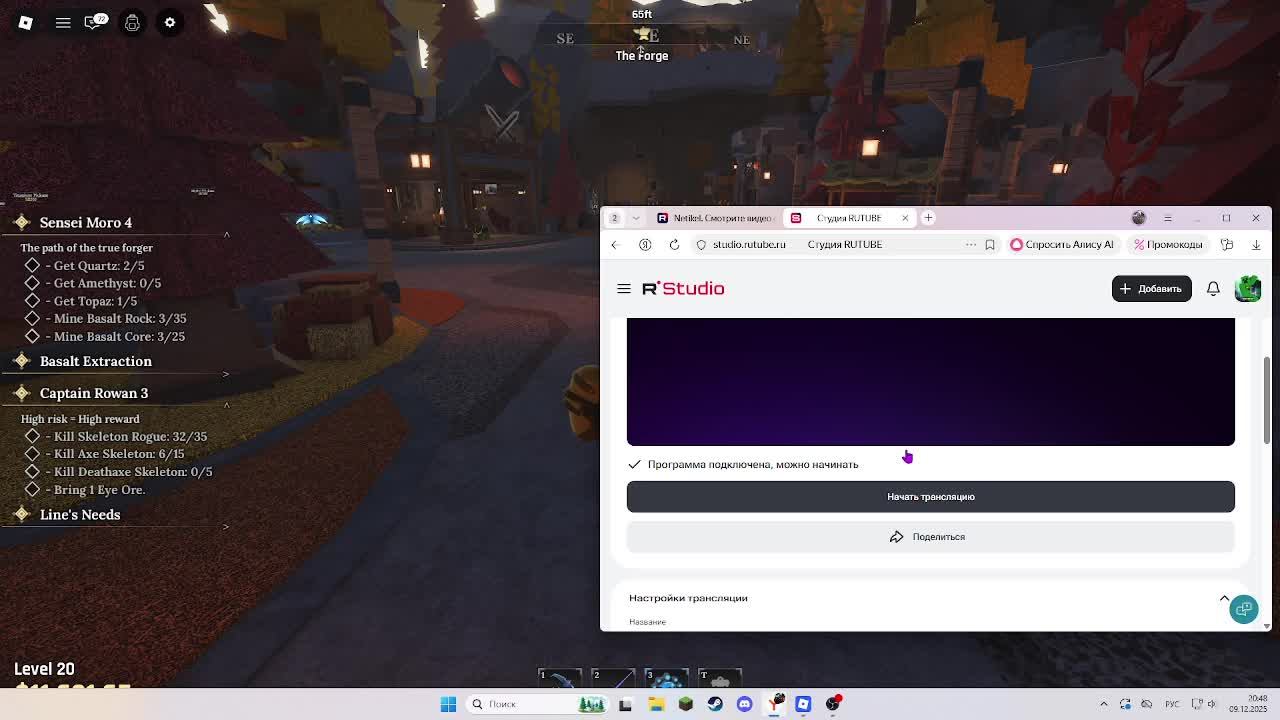The image size is (1280, 720).
Task: Click the RUTUBE page vertical scrollbar
Action: pos(1267,400)
